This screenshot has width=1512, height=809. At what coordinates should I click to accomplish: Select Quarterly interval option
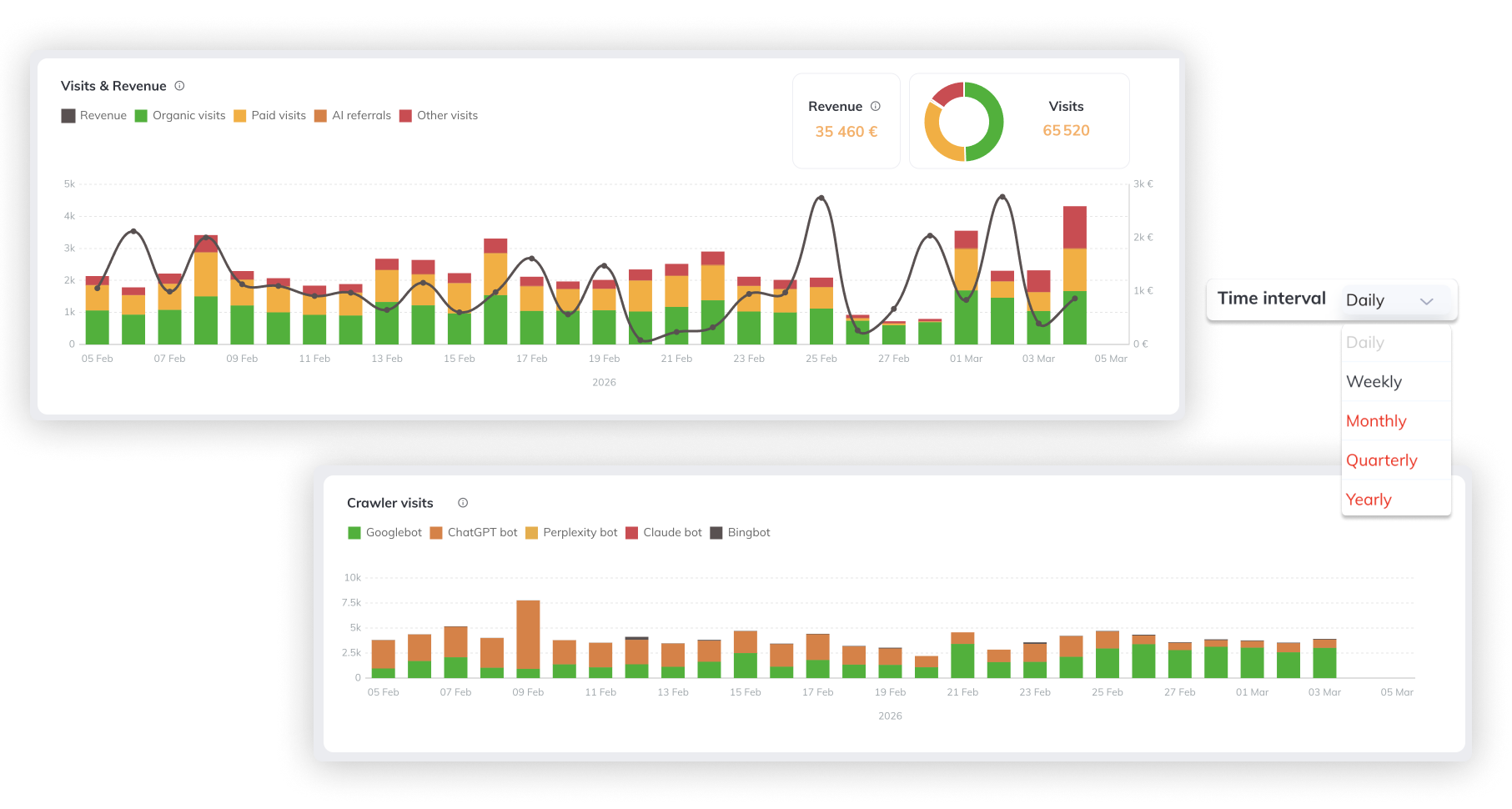pyautogui.click(x=1382, y=460)
